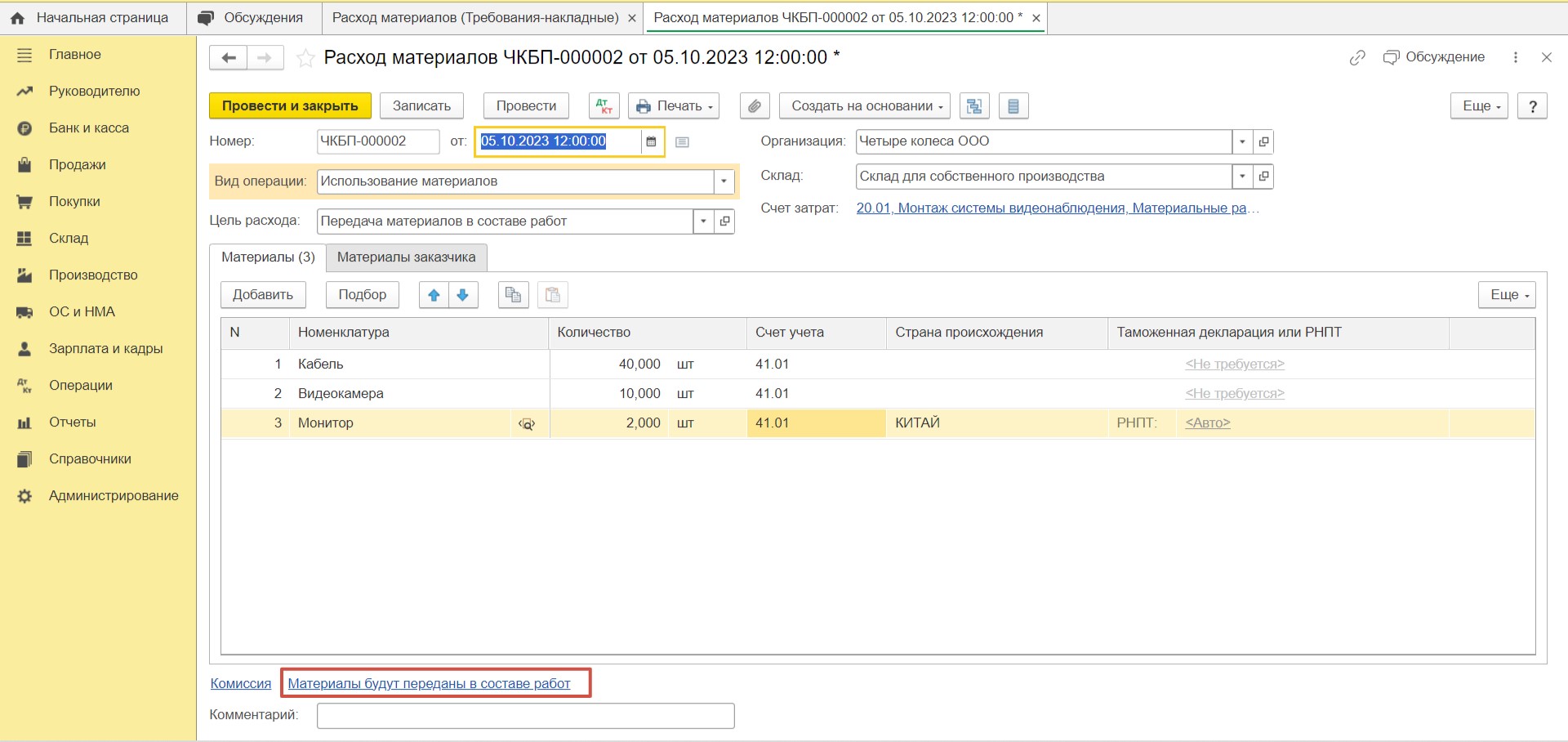Go back with the left arrow
The width and height of the screenshot is (1568, 742).
click(x=229, y=57)
